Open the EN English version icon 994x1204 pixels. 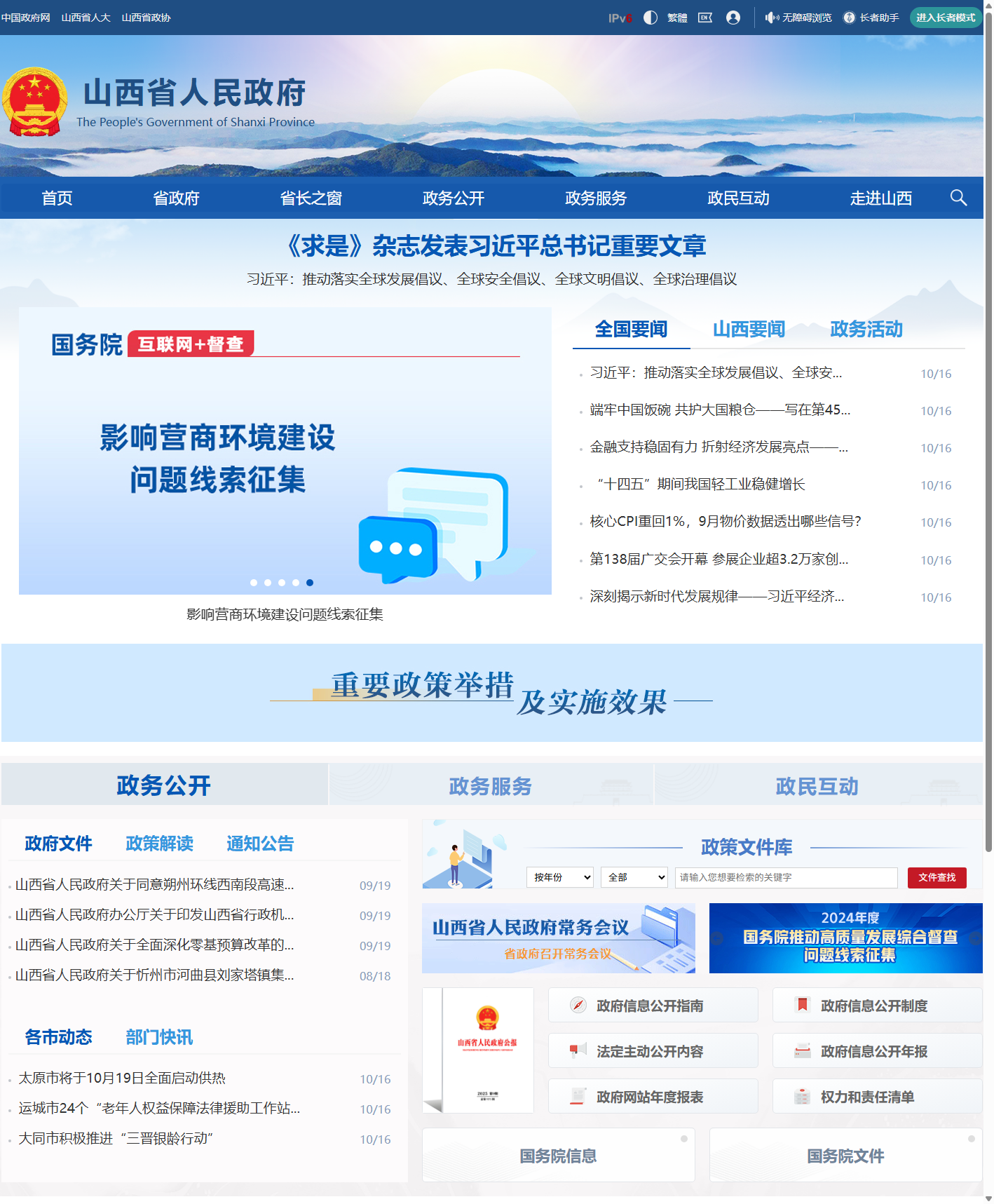coord(705,18)
